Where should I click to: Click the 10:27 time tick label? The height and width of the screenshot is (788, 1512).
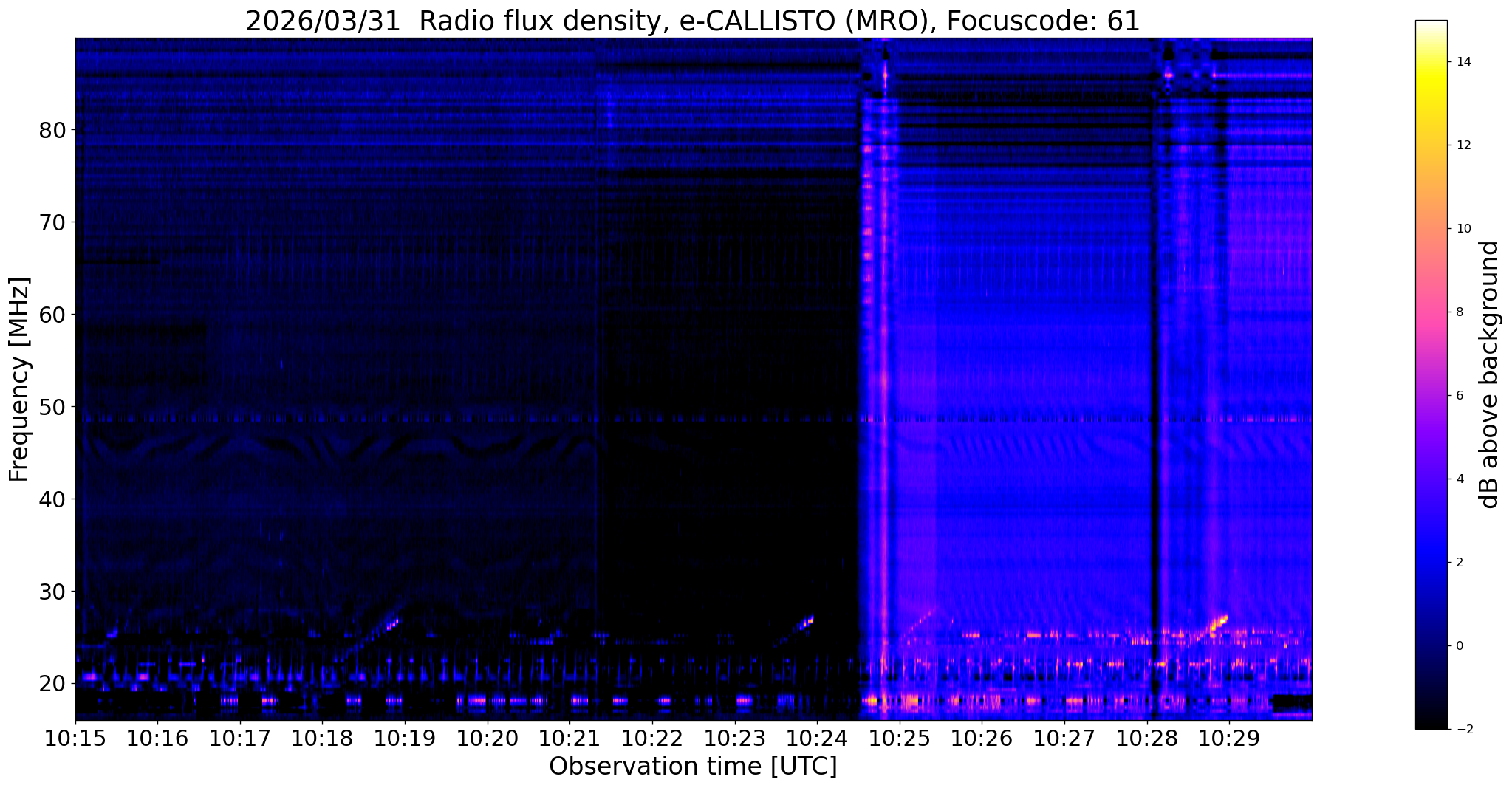[x=1064, y=737]
